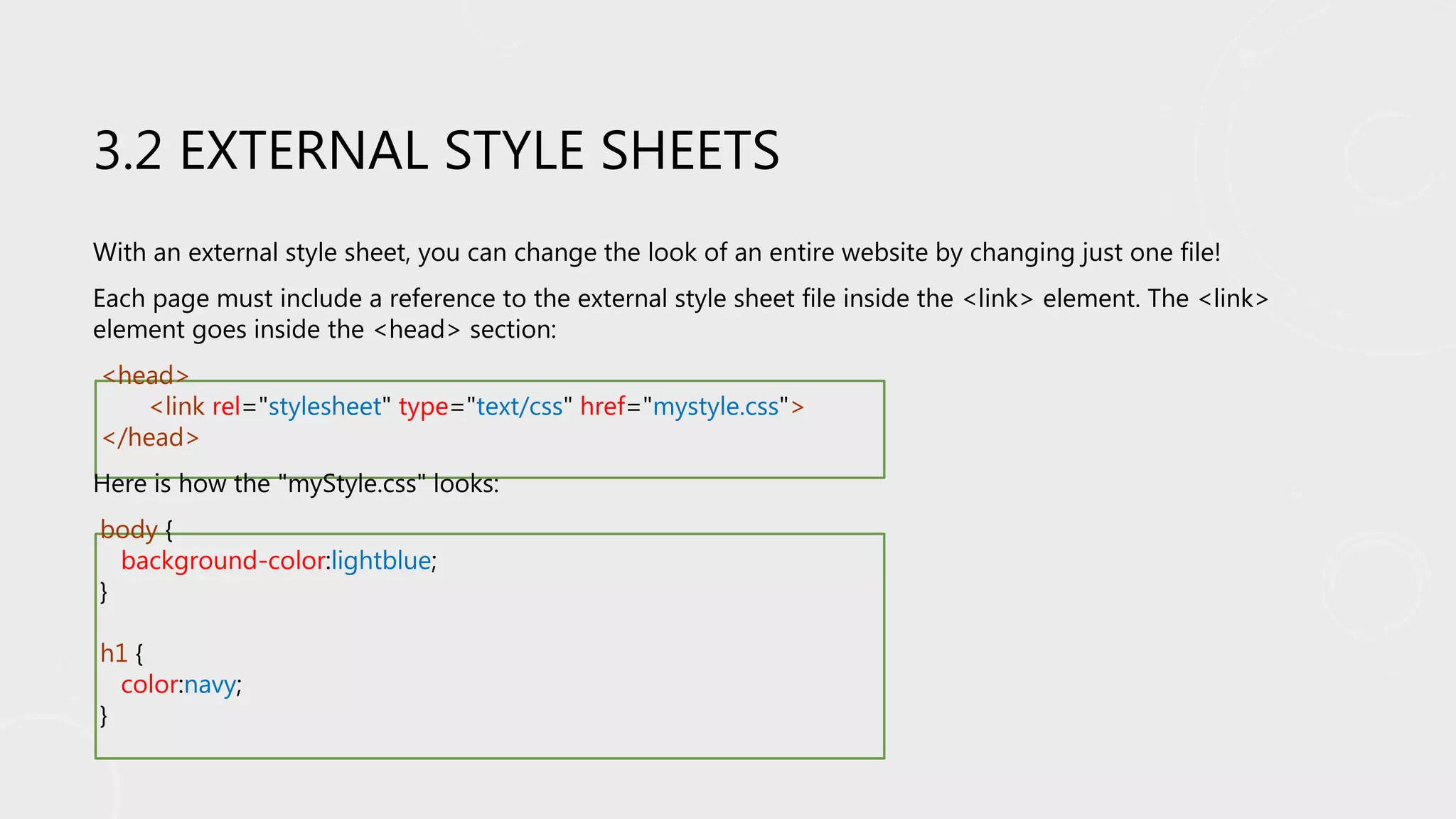Viewport: 1456px width, 819px height.
Task: Click the paragraph starting "Each page must include"
Action: [681, 314]
